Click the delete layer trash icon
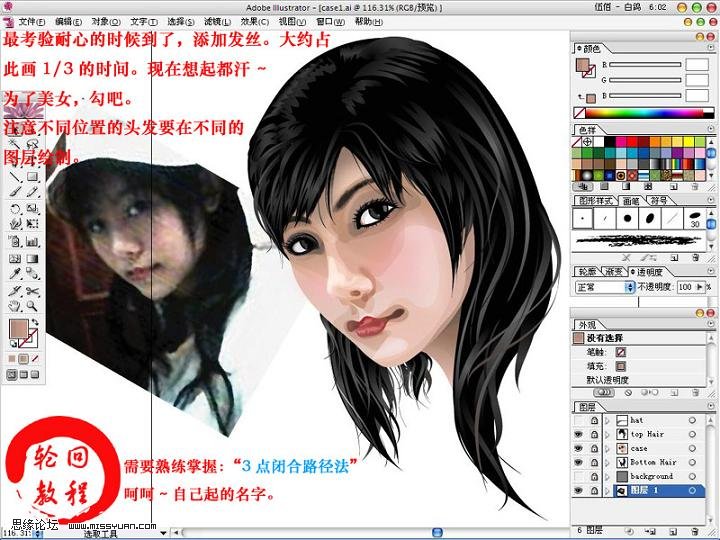 click(x=695, y=531)
